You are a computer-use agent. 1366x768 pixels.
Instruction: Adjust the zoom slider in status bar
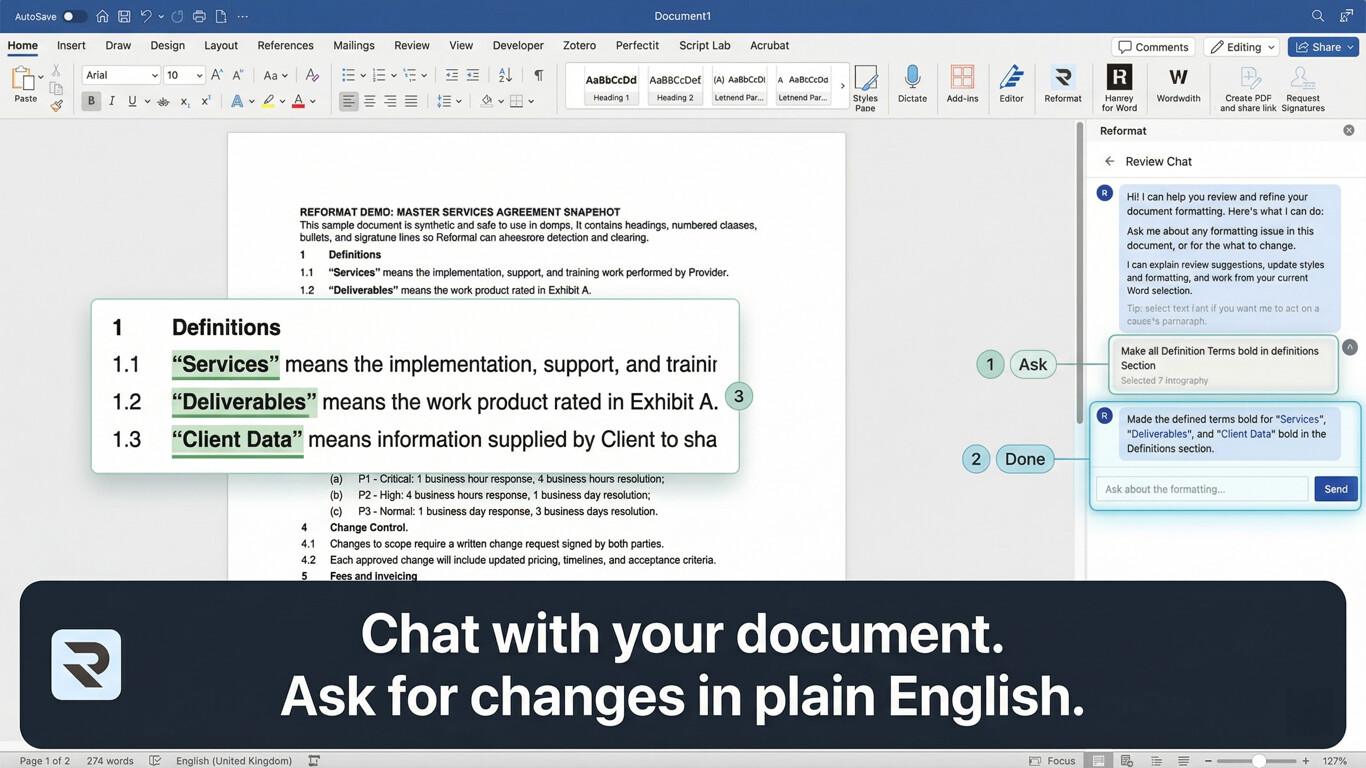tap(1259, 761)
